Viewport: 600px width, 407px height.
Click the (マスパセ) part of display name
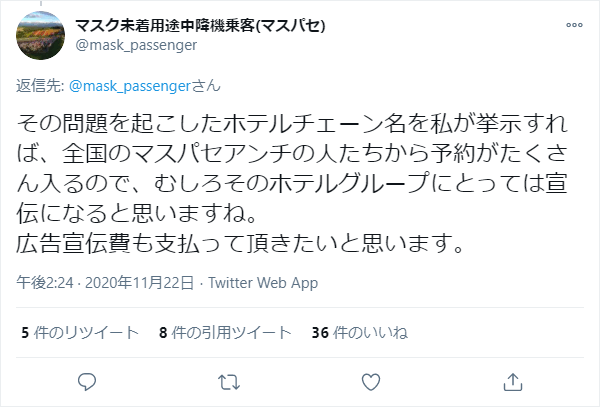point(290,26)
